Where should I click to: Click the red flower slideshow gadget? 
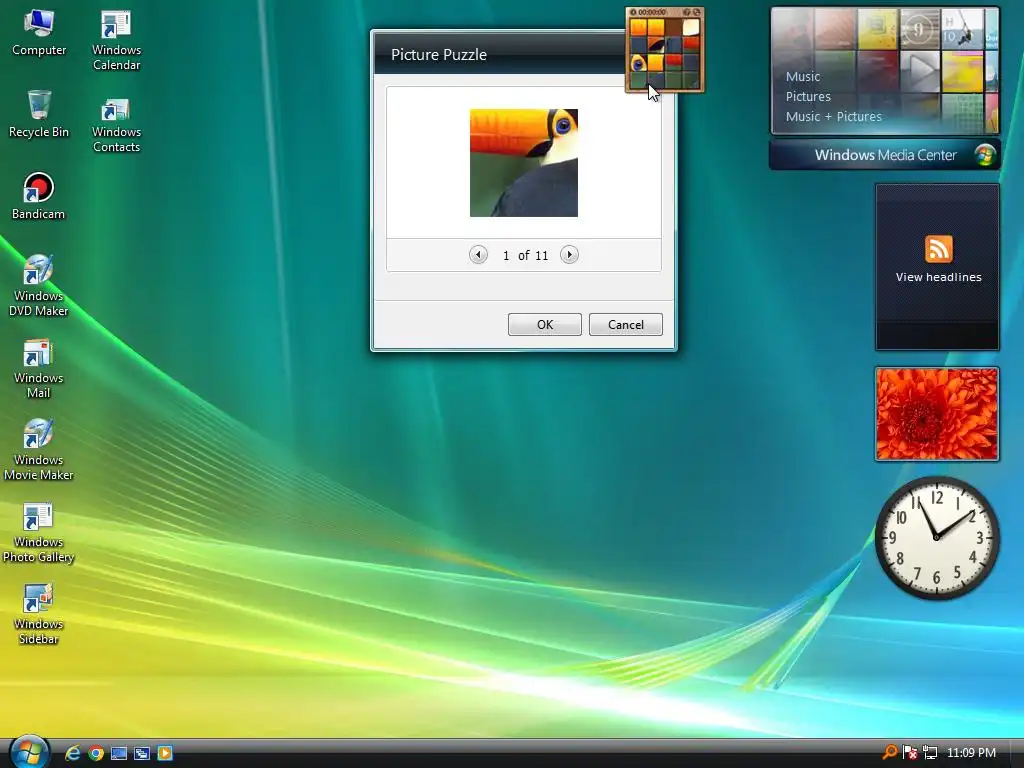937,414
